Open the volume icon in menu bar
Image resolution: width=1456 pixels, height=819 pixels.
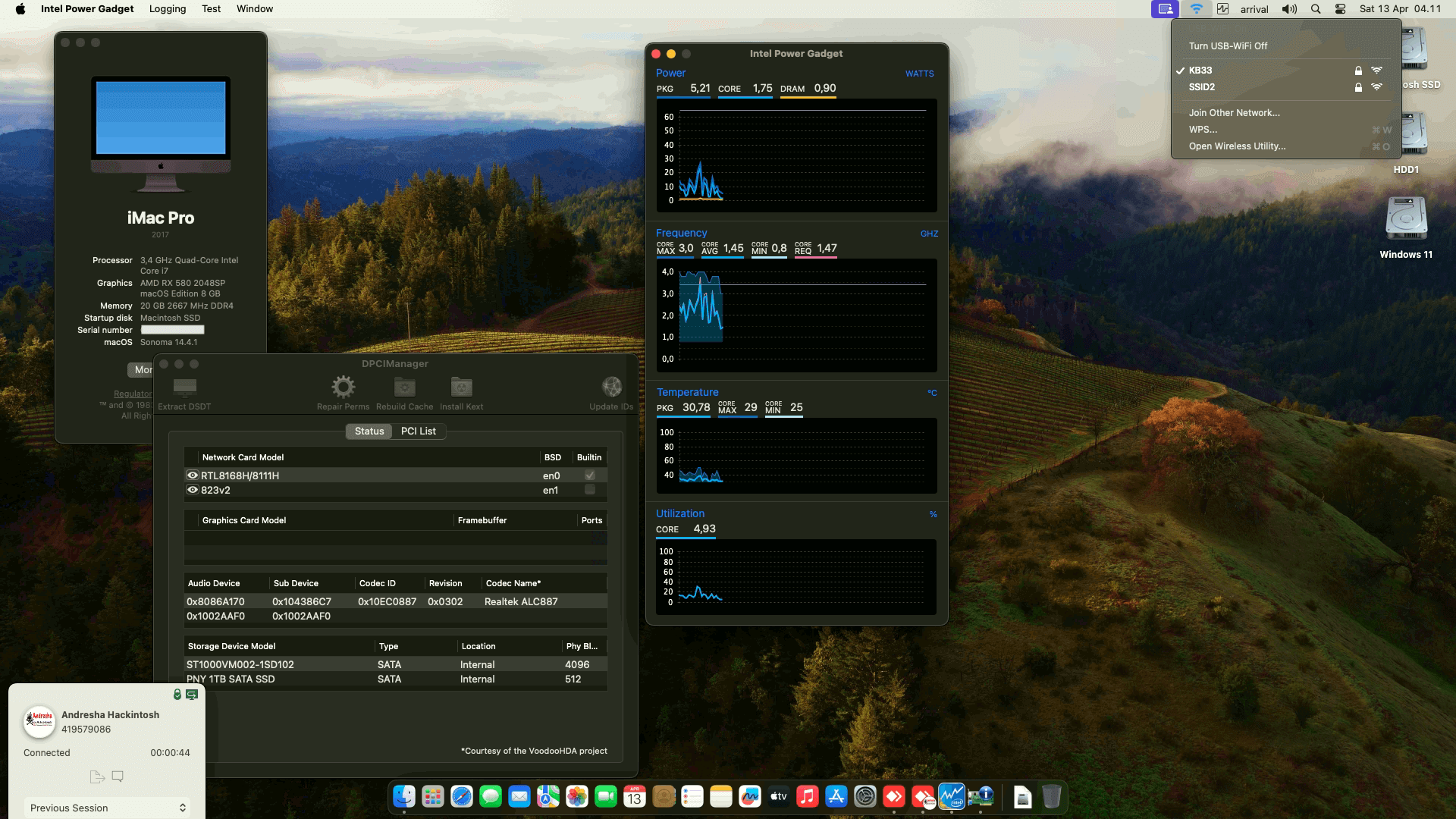coord(1289,9)
